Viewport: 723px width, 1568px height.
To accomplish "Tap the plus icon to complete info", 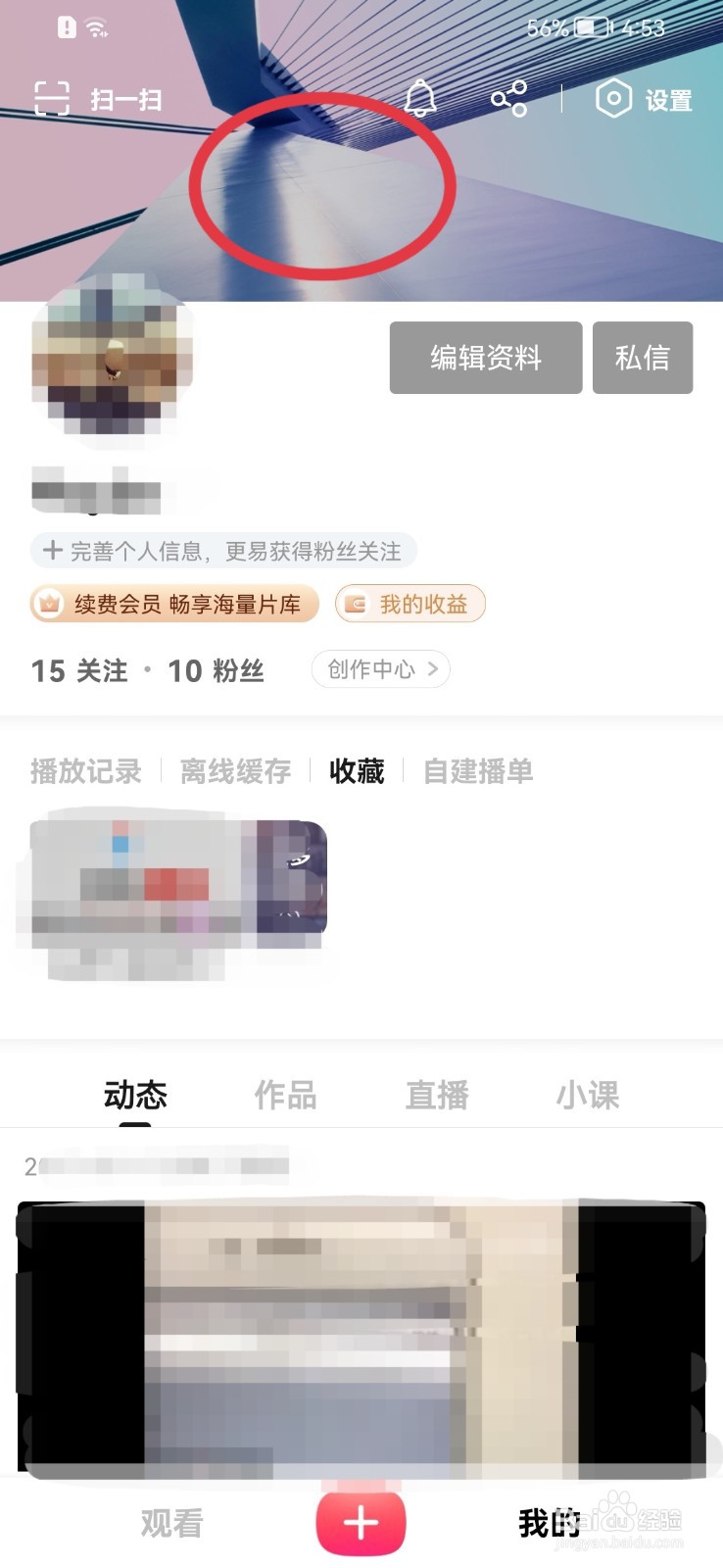I will 53,551.
